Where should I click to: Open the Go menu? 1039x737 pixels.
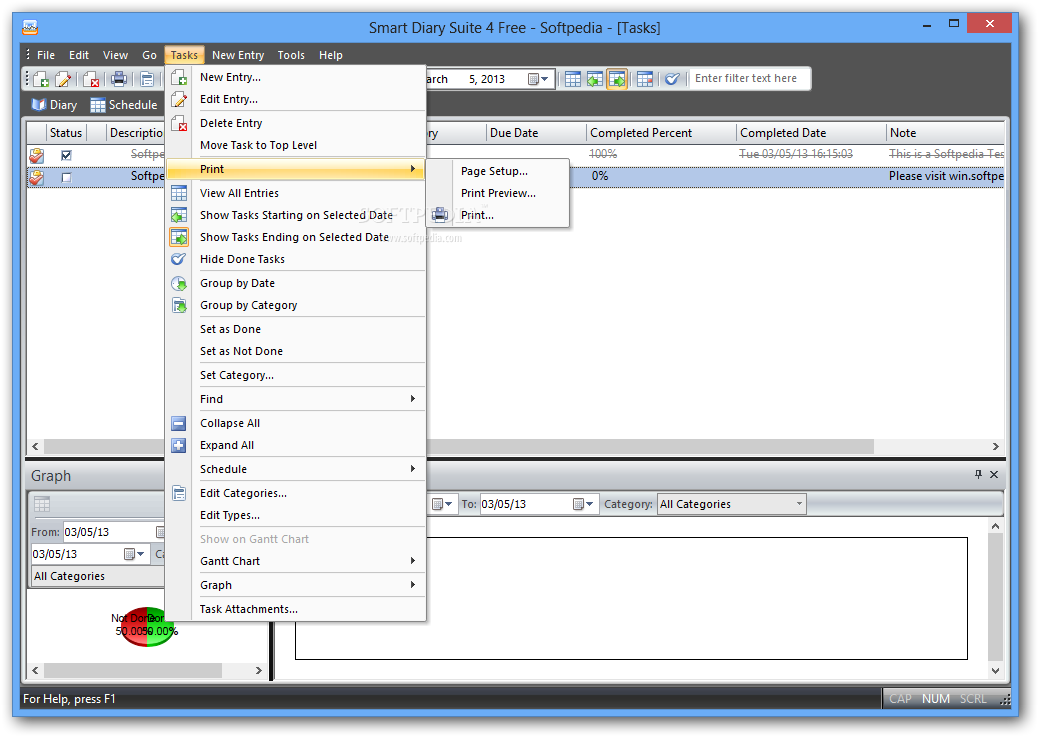pos(150,55)
